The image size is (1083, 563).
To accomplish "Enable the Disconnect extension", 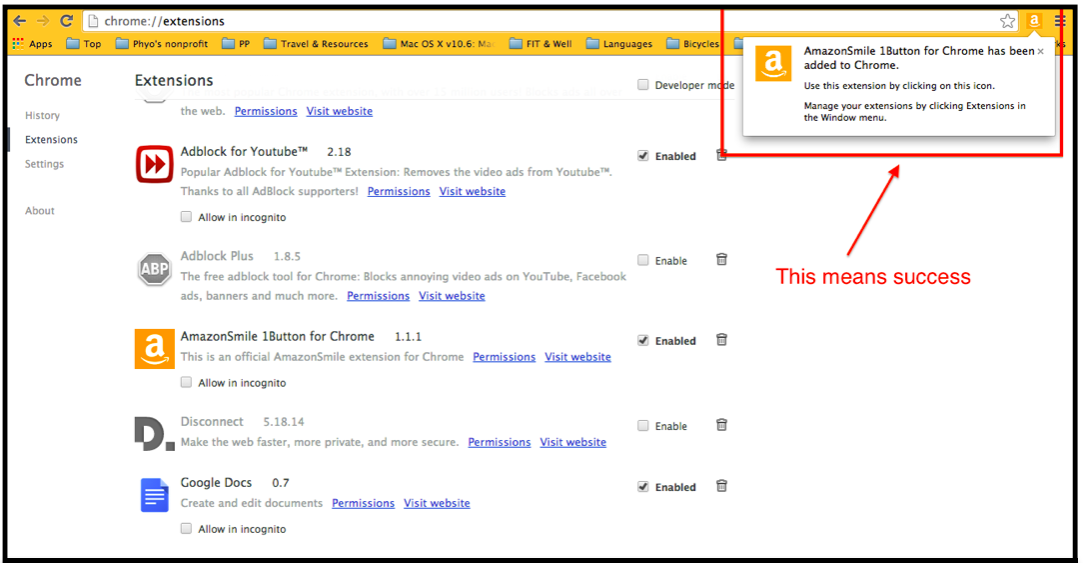I will (x=643, y=426).
